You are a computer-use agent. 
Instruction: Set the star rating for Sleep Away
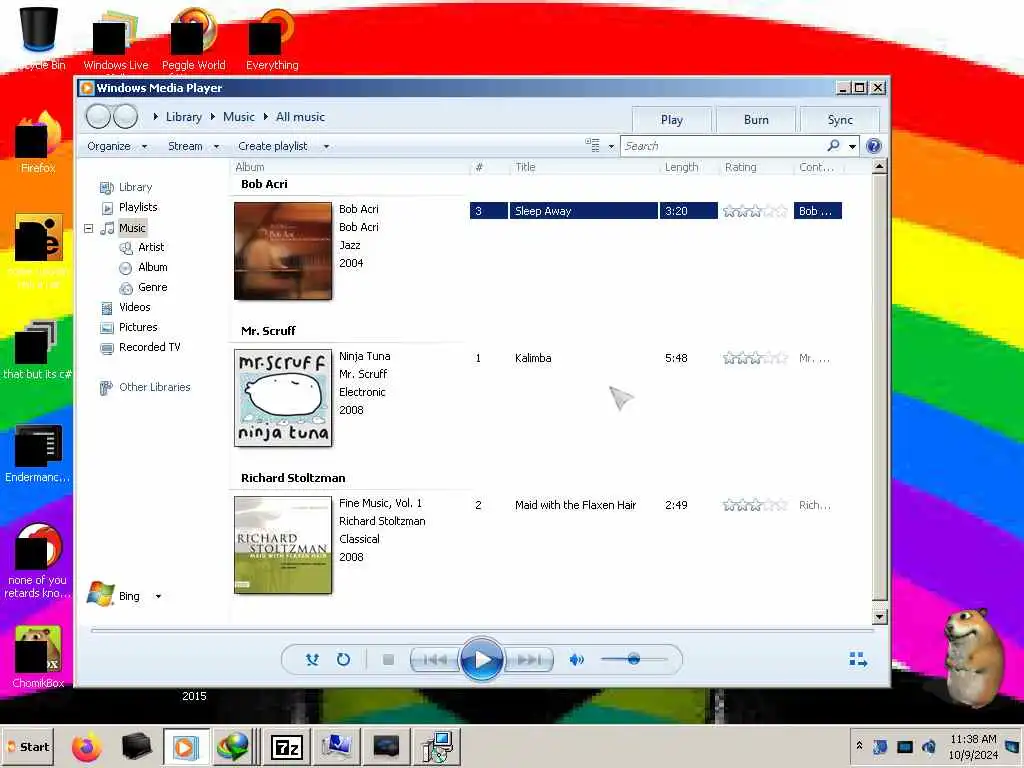pos(755,211)
